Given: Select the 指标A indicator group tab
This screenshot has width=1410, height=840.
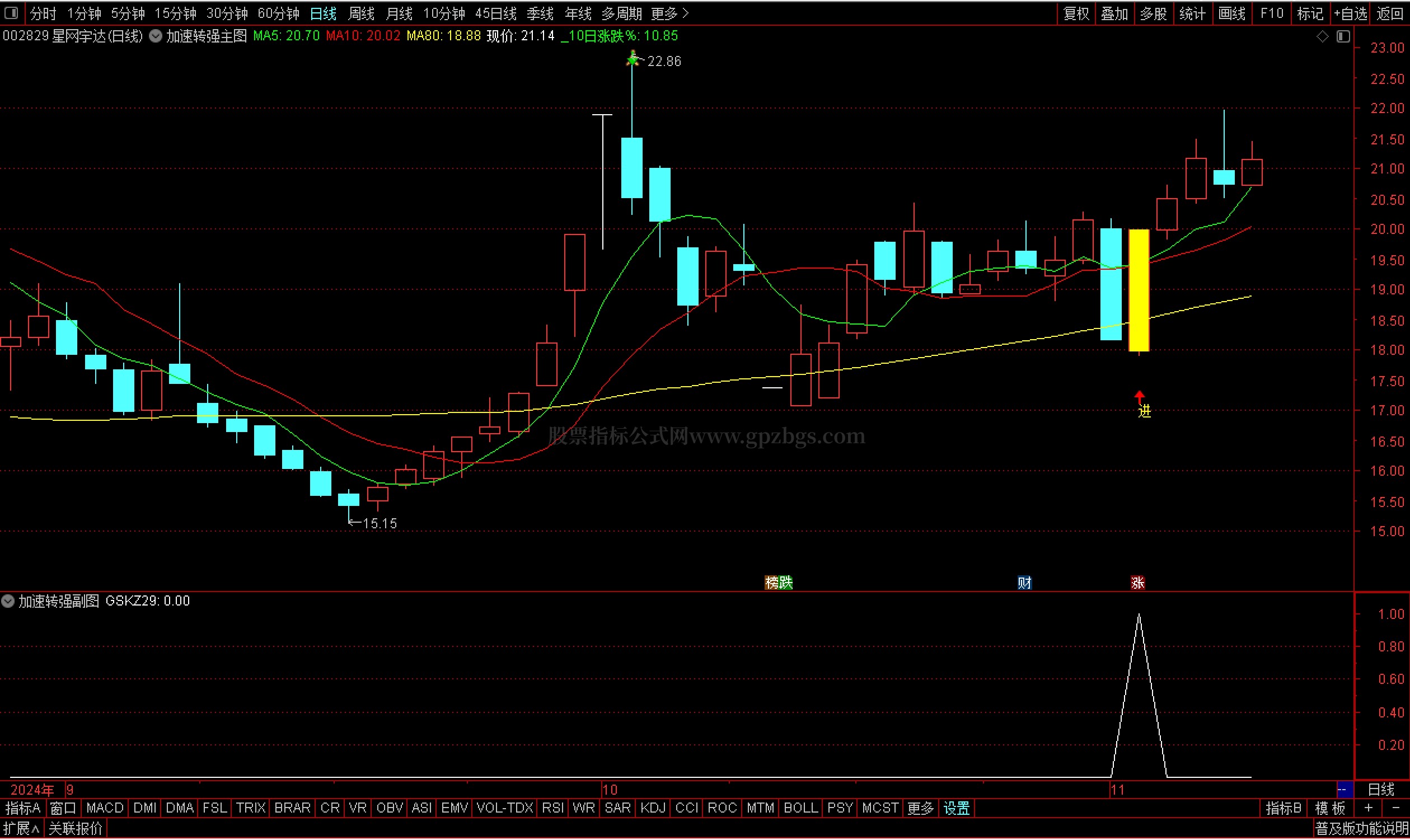Looking at the screenshot, I should pyautogui.click(x=22, y=809).
